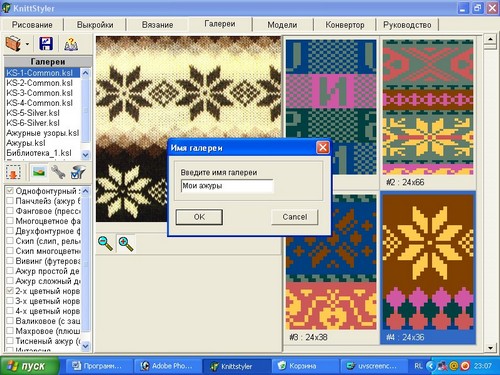Tick the Двухфонтурное checkbox

(10, 231)
